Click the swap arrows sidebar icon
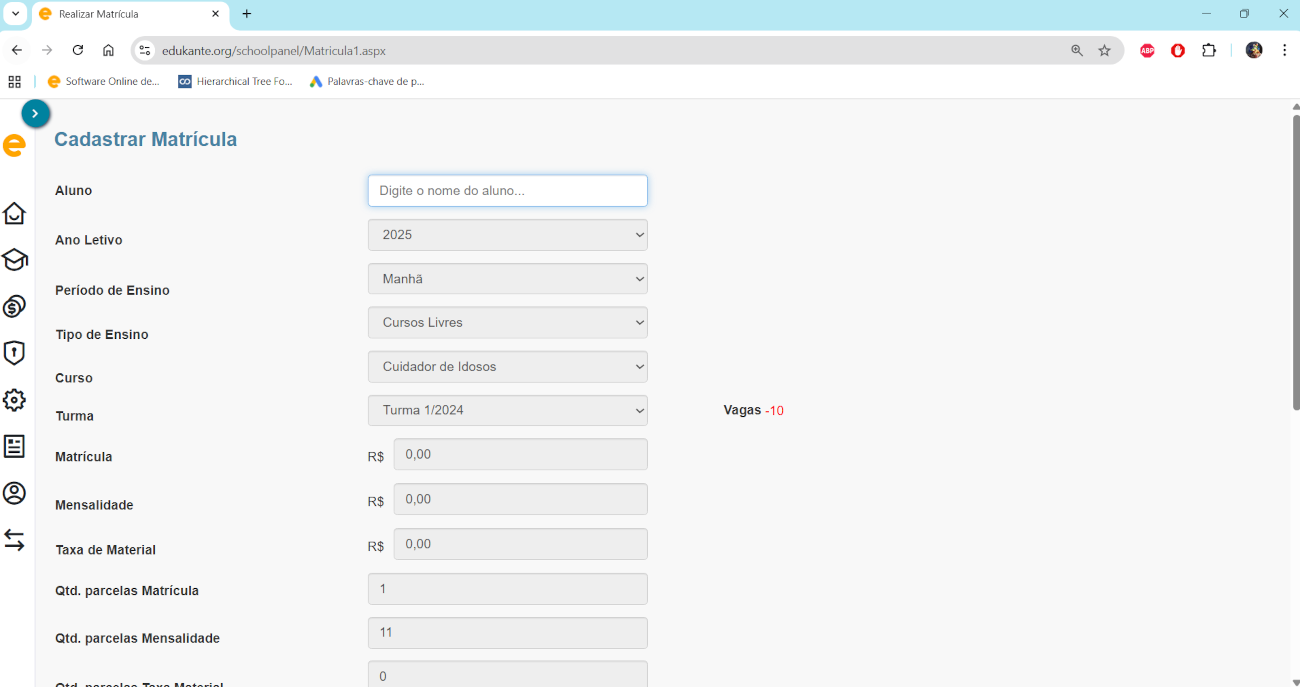 [x=14, y=540]
